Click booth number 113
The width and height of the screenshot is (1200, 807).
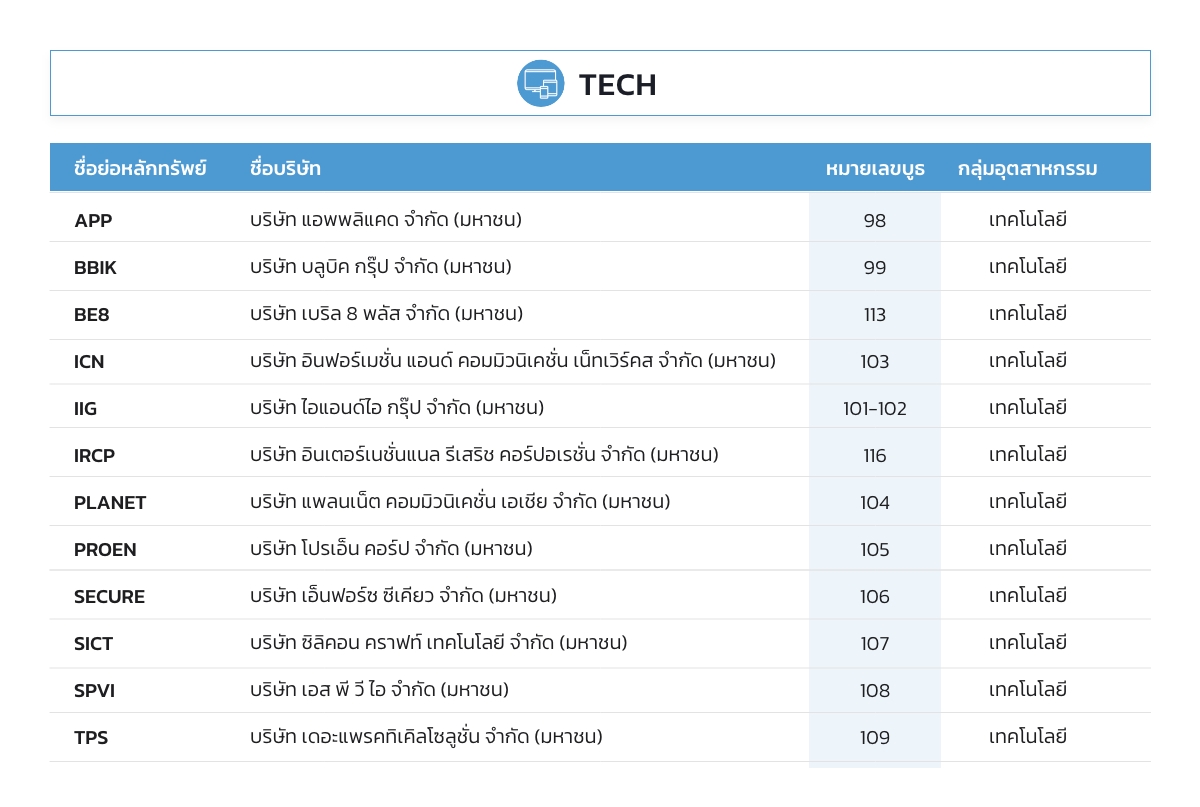tap(875, 314)
